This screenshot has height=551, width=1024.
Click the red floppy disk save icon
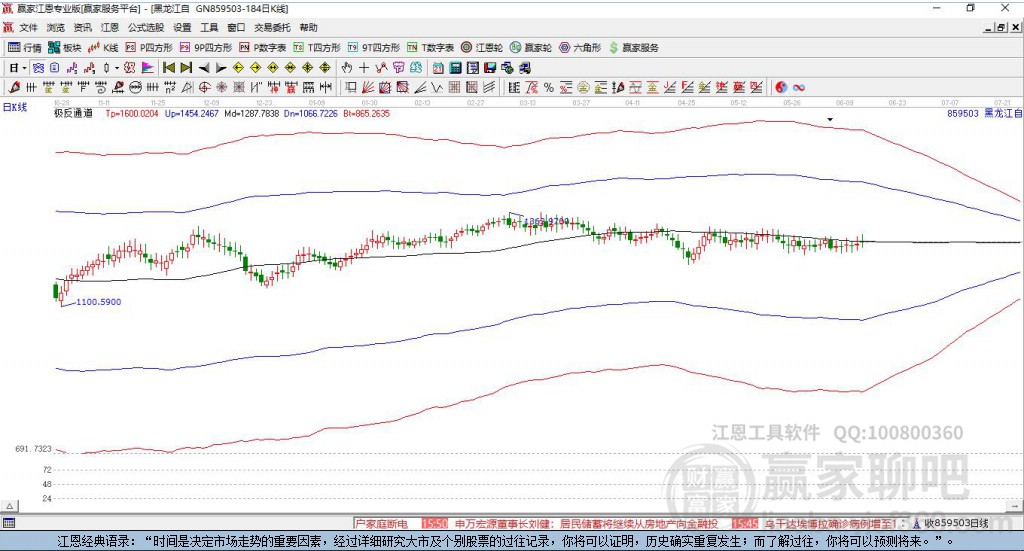490,68
